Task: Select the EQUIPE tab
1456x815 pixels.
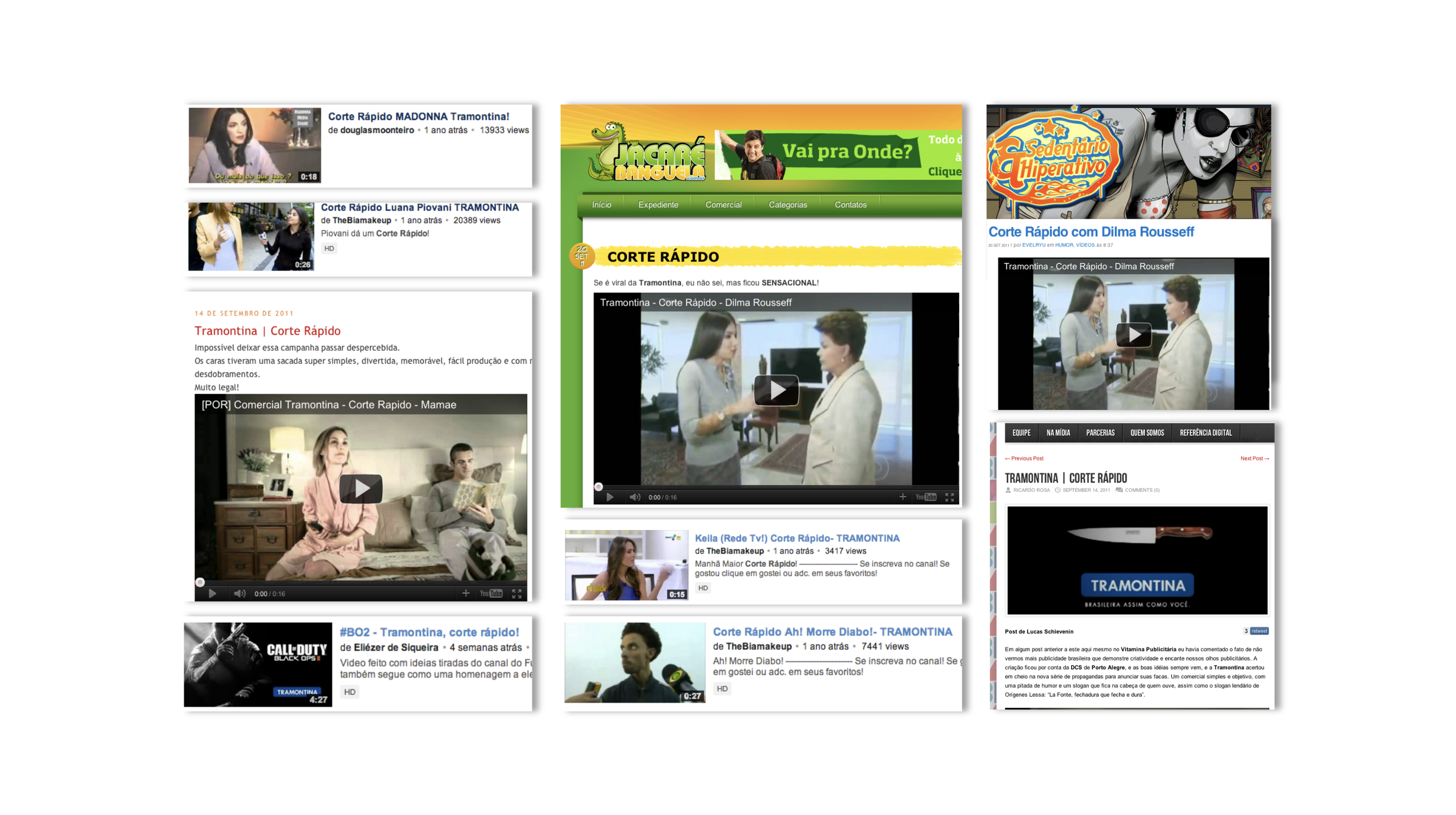Action: (1021, 433)
